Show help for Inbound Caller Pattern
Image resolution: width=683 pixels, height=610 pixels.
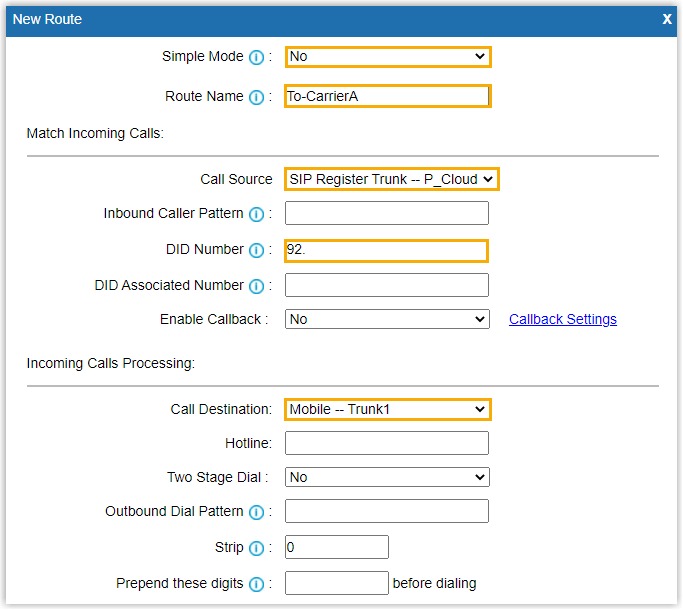coord(256,214)
